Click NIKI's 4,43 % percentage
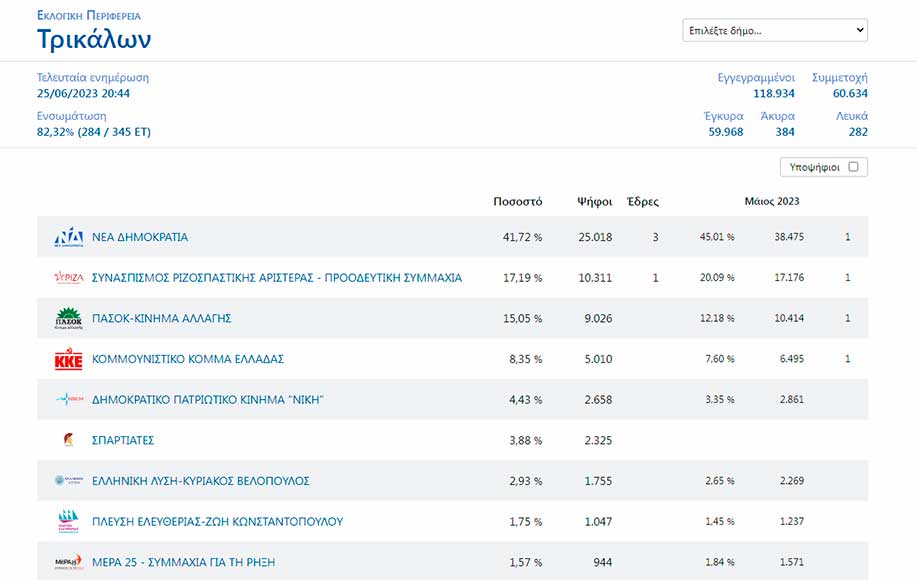The image size is (917, 580). point(526,400)
